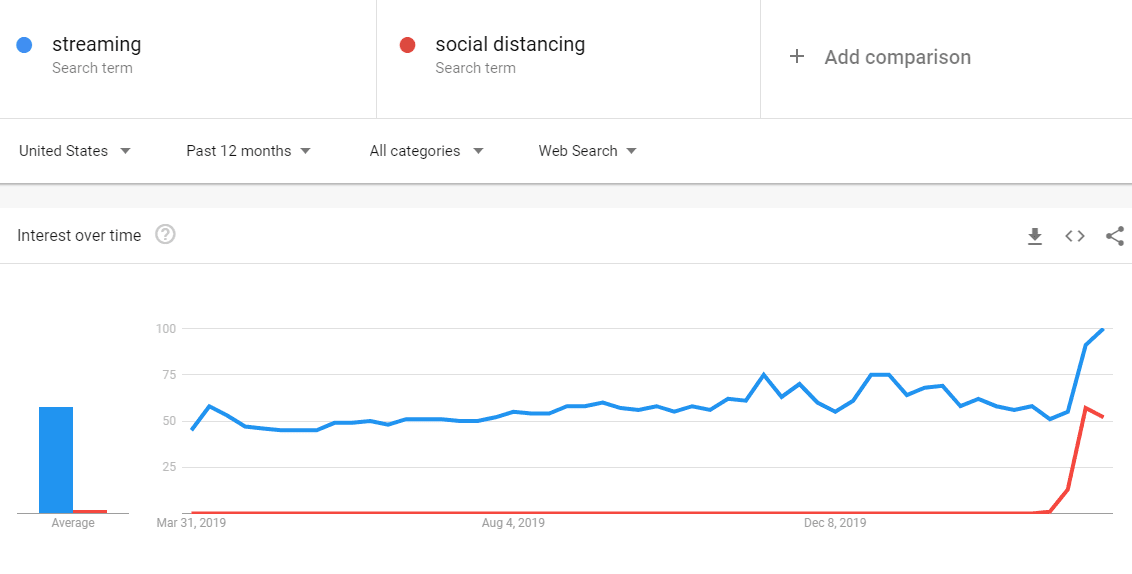Change the Web Search type dropdown
The width and height of the screenshot is (1132, 574).
click(587, 151)
